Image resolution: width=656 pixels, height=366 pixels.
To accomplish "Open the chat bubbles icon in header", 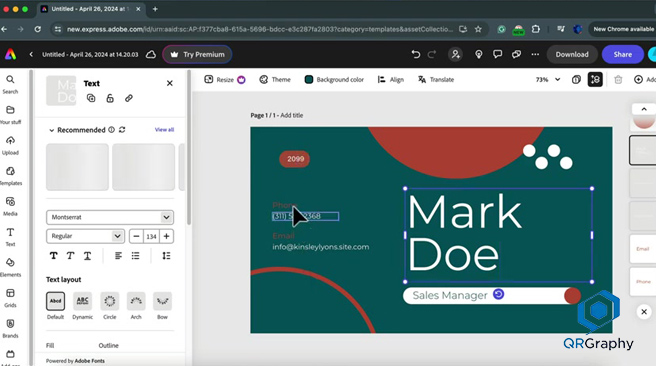I will click(x=516, y=54).
